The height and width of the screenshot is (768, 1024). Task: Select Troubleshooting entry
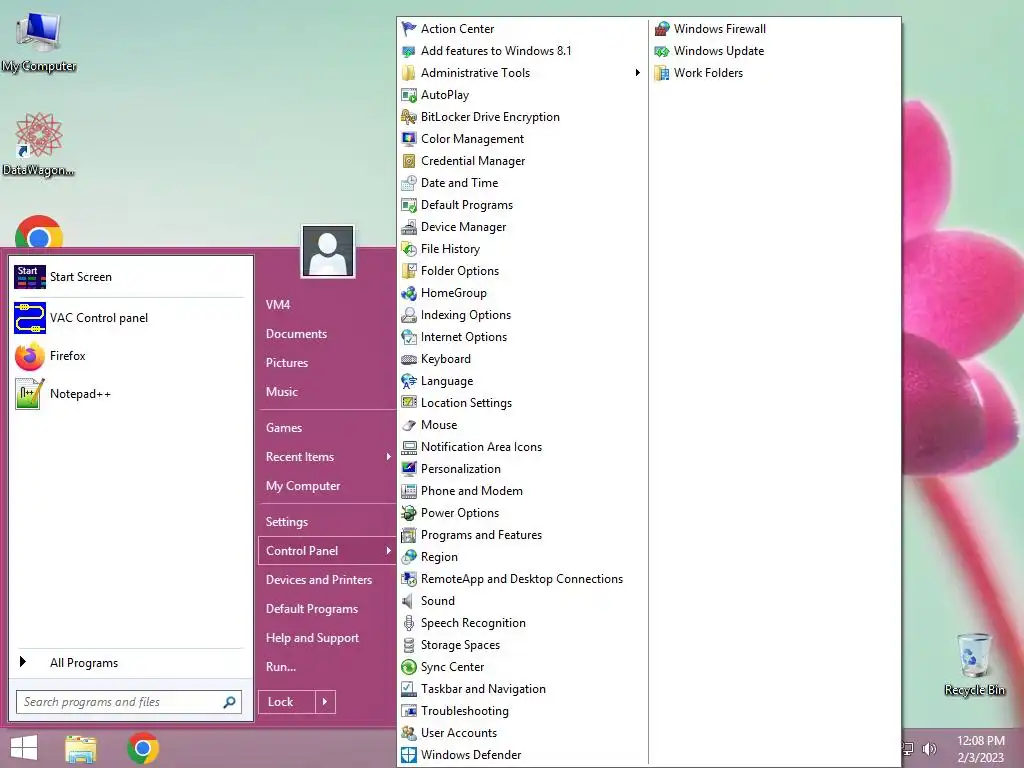click(x=464, y=711)
